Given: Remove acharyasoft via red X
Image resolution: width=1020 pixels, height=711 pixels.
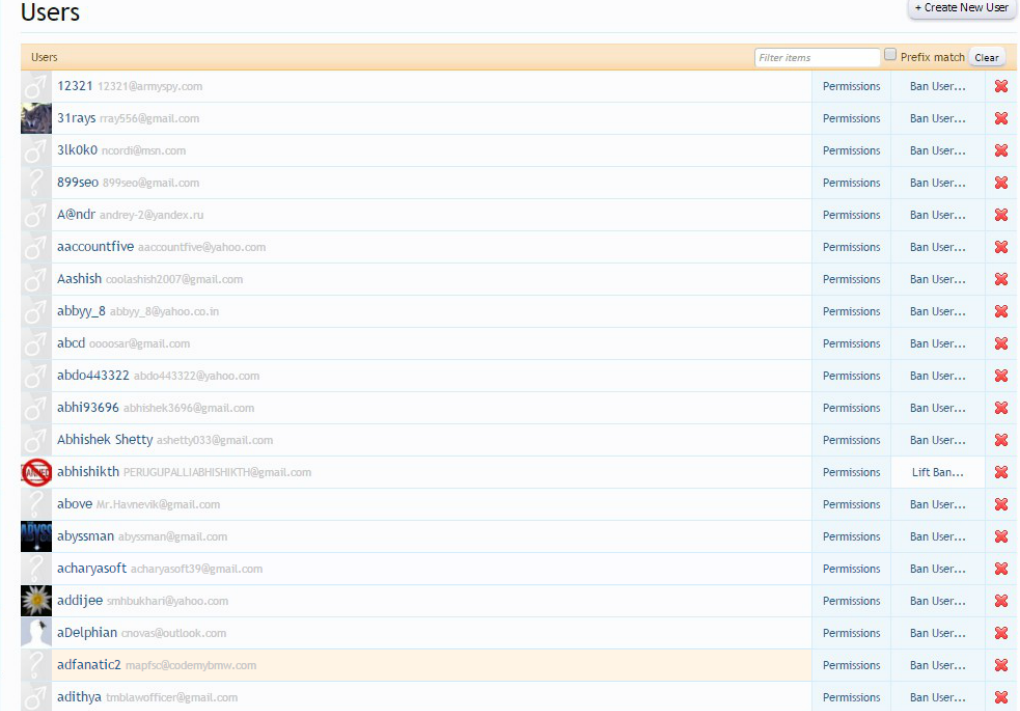Looking at the screenshot, I should tap(1001, 569).
